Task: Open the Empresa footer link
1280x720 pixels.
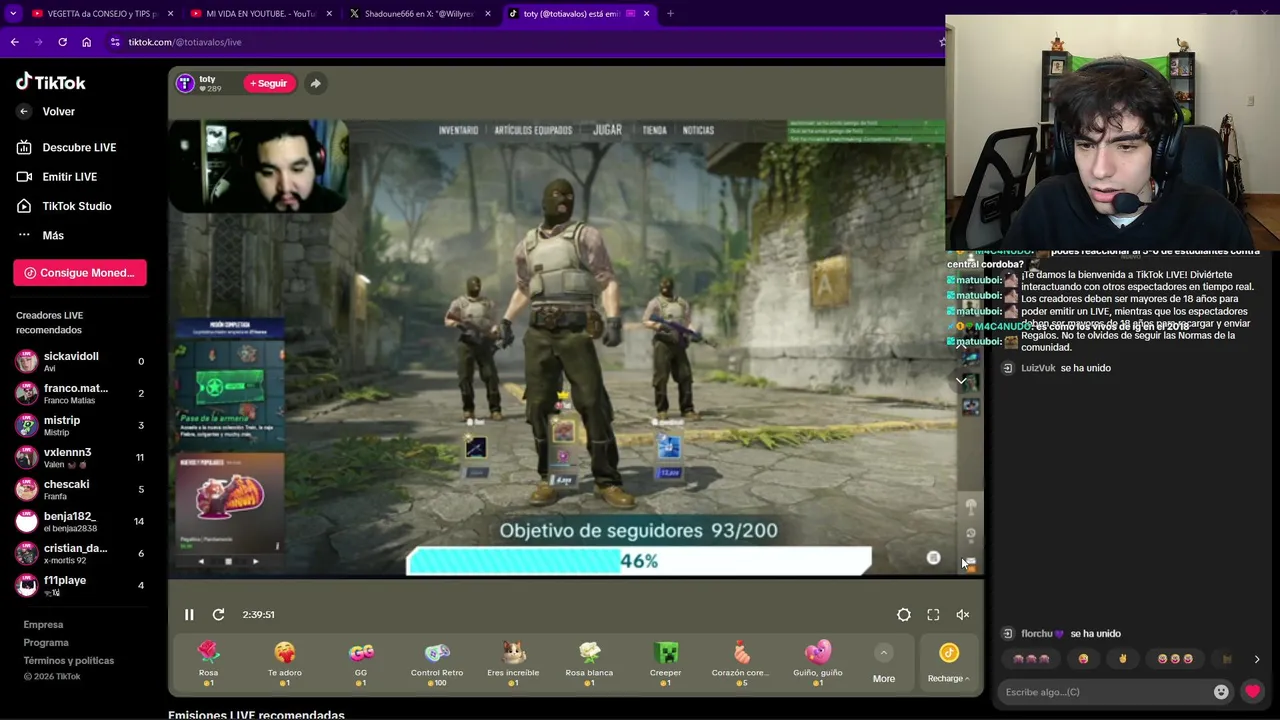Action: (x=43, y=625)
